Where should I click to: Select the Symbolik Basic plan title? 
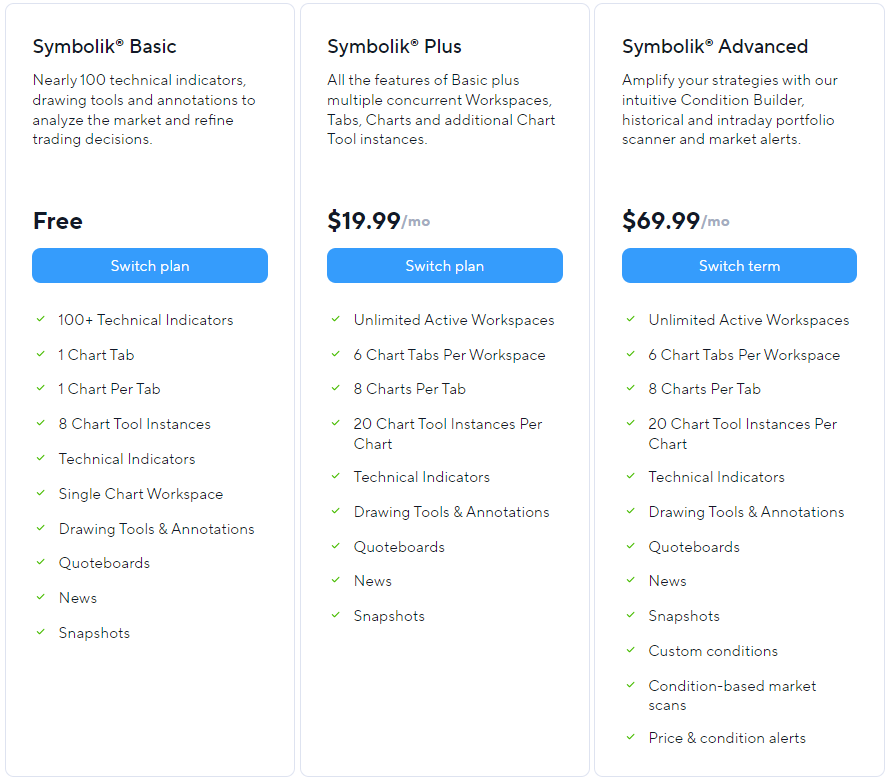[105, 46]
